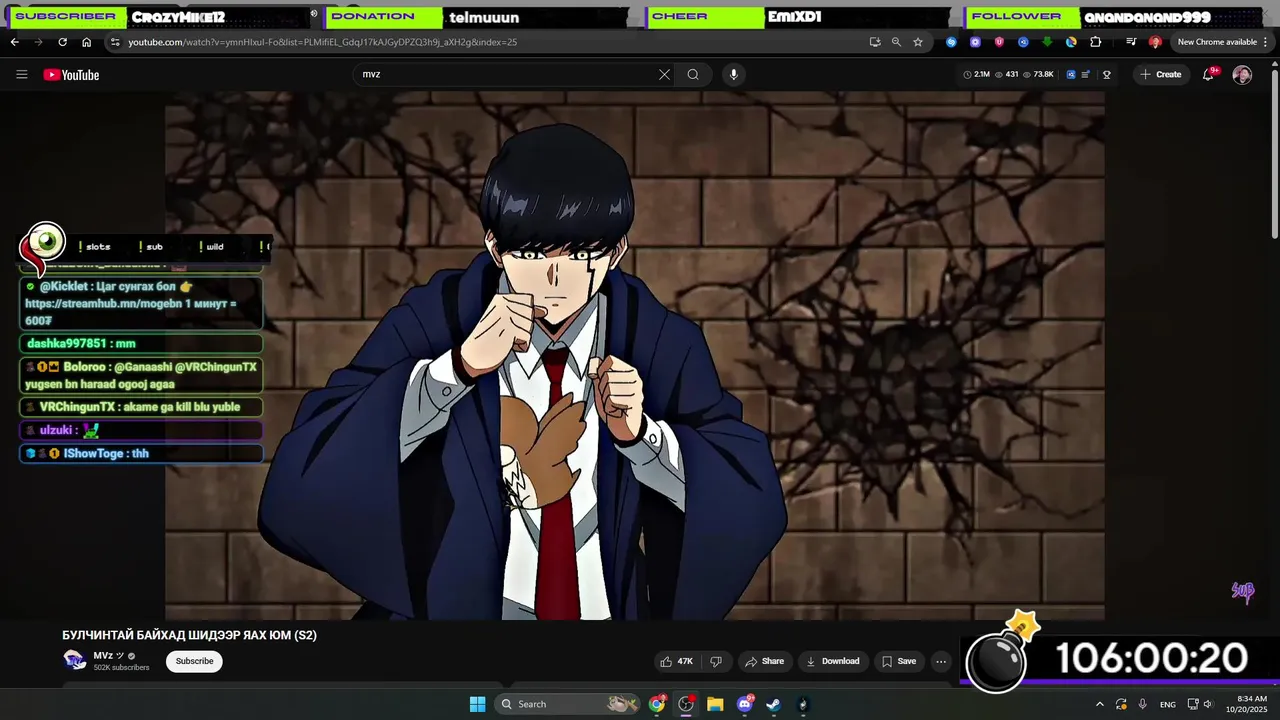This screenshot has width=1280, height=720.
Task: Click the YouTube search magnifier button
Action: pyautogui.click(x=693, y=74)
